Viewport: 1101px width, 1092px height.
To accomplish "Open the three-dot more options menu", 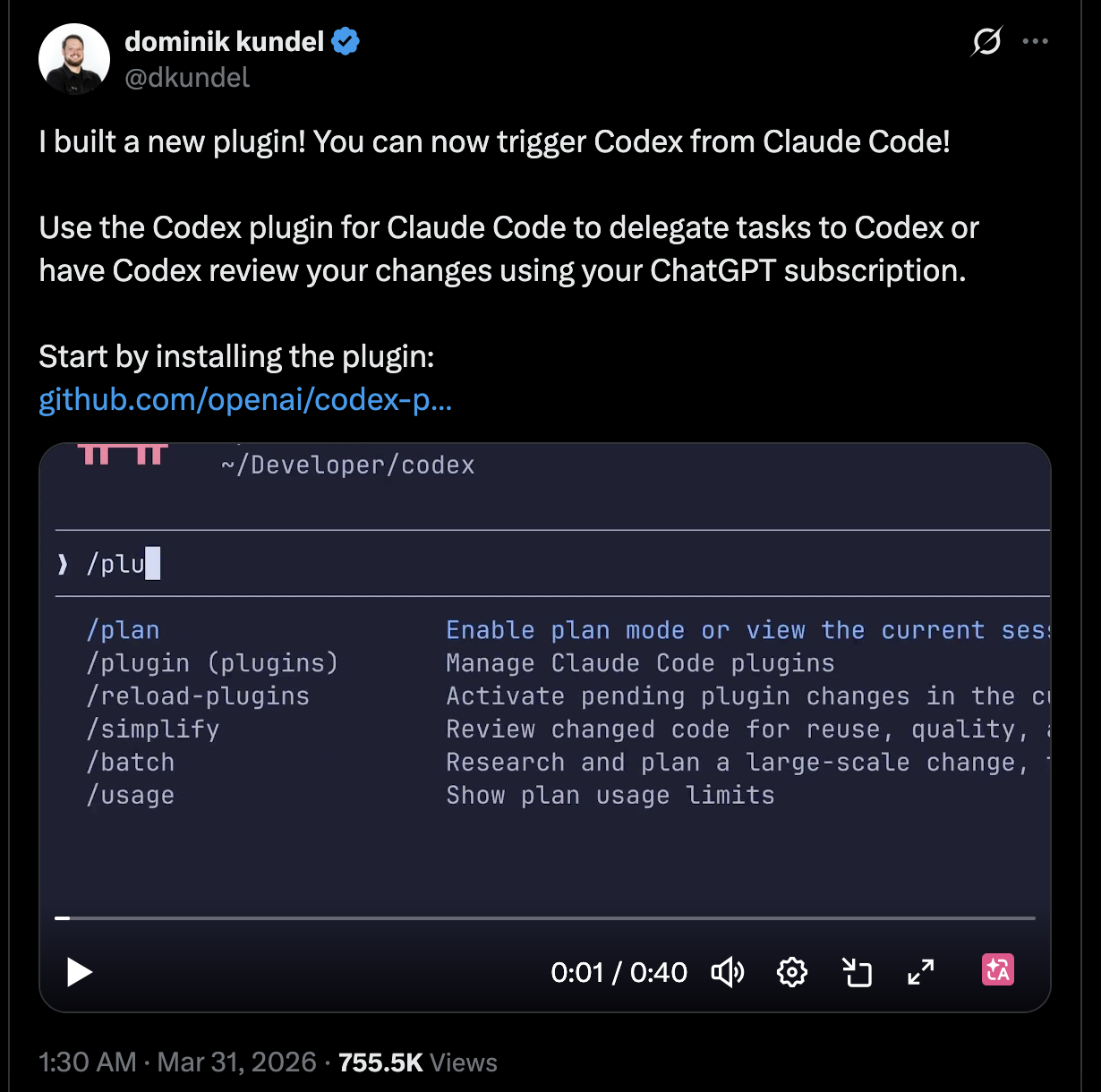I will tap(1035, 41).
